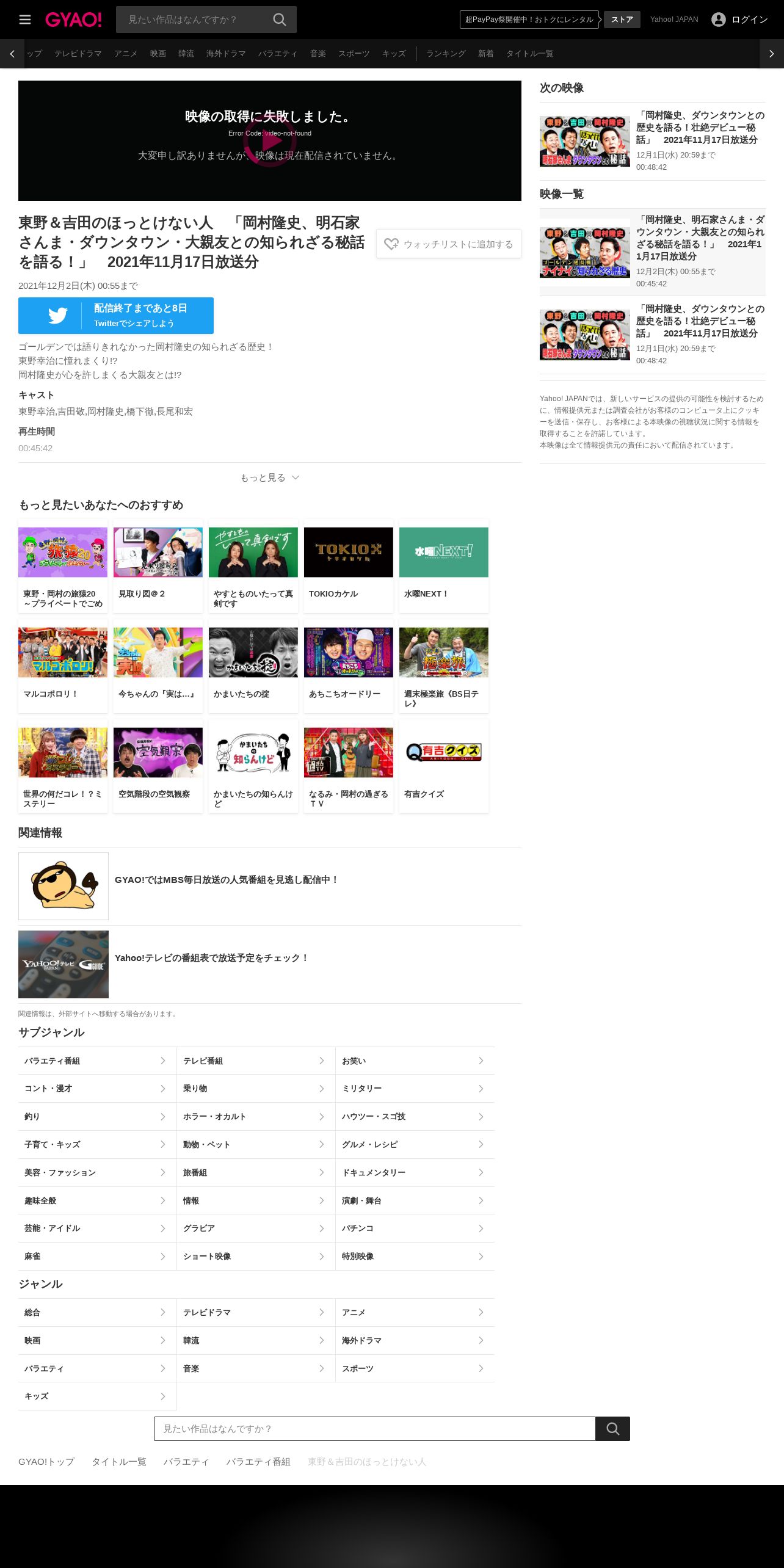
Task: Open 明石家さんま video thumbnail in 映像一覧
Action: 585,252
